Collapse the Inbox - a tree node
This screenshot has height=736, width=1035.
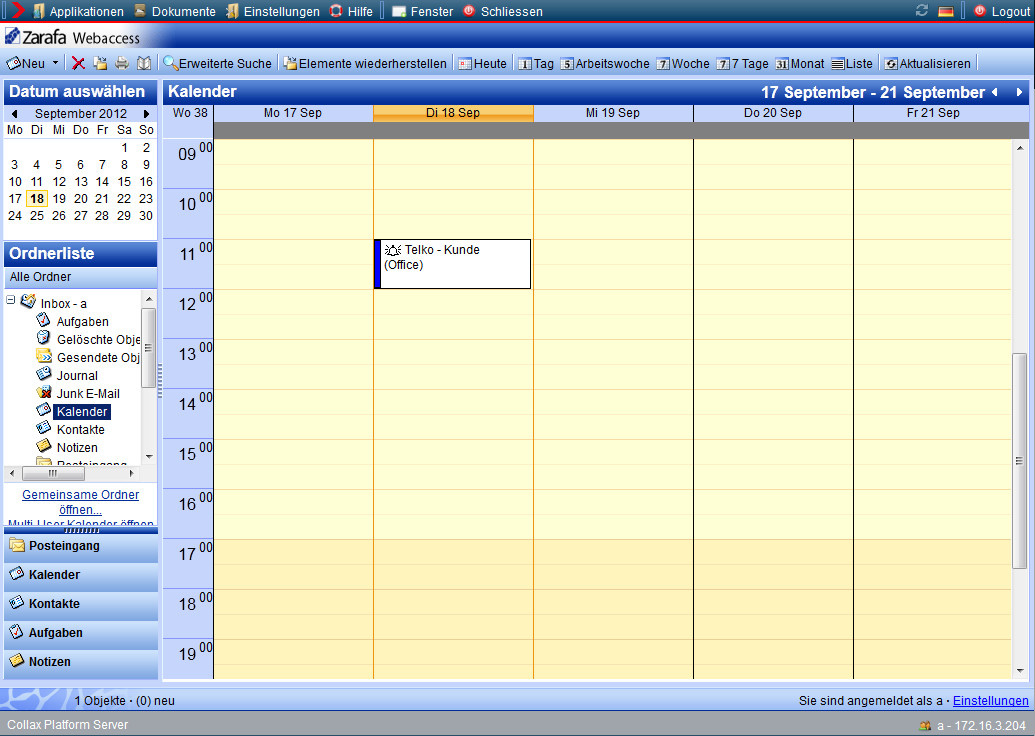coord(11,300)
